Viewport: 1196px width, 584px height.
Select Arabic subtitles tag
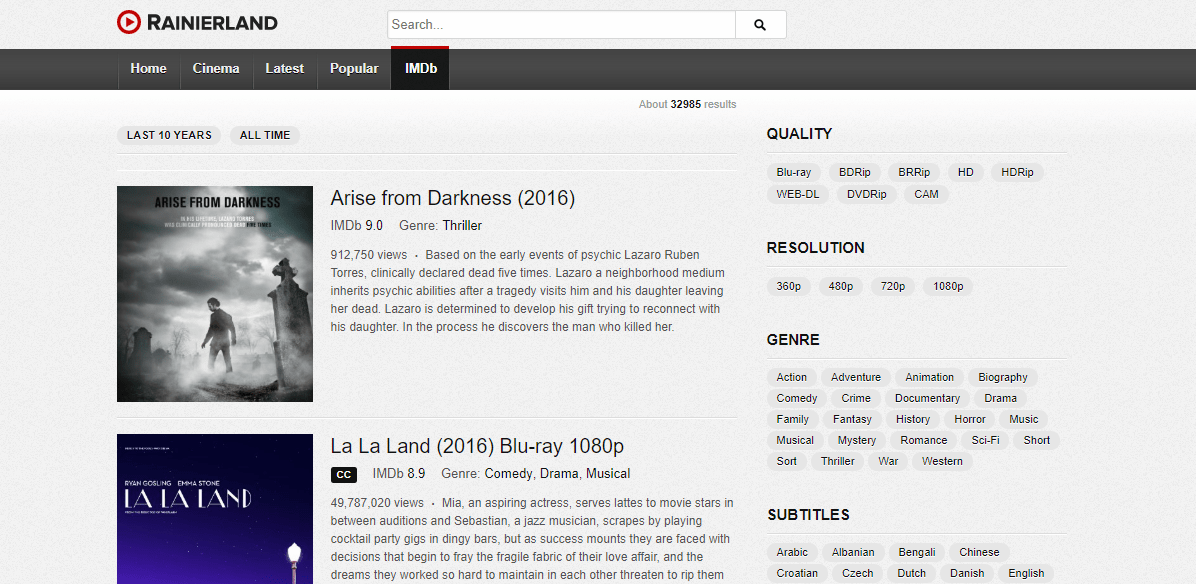pos(792,552)
